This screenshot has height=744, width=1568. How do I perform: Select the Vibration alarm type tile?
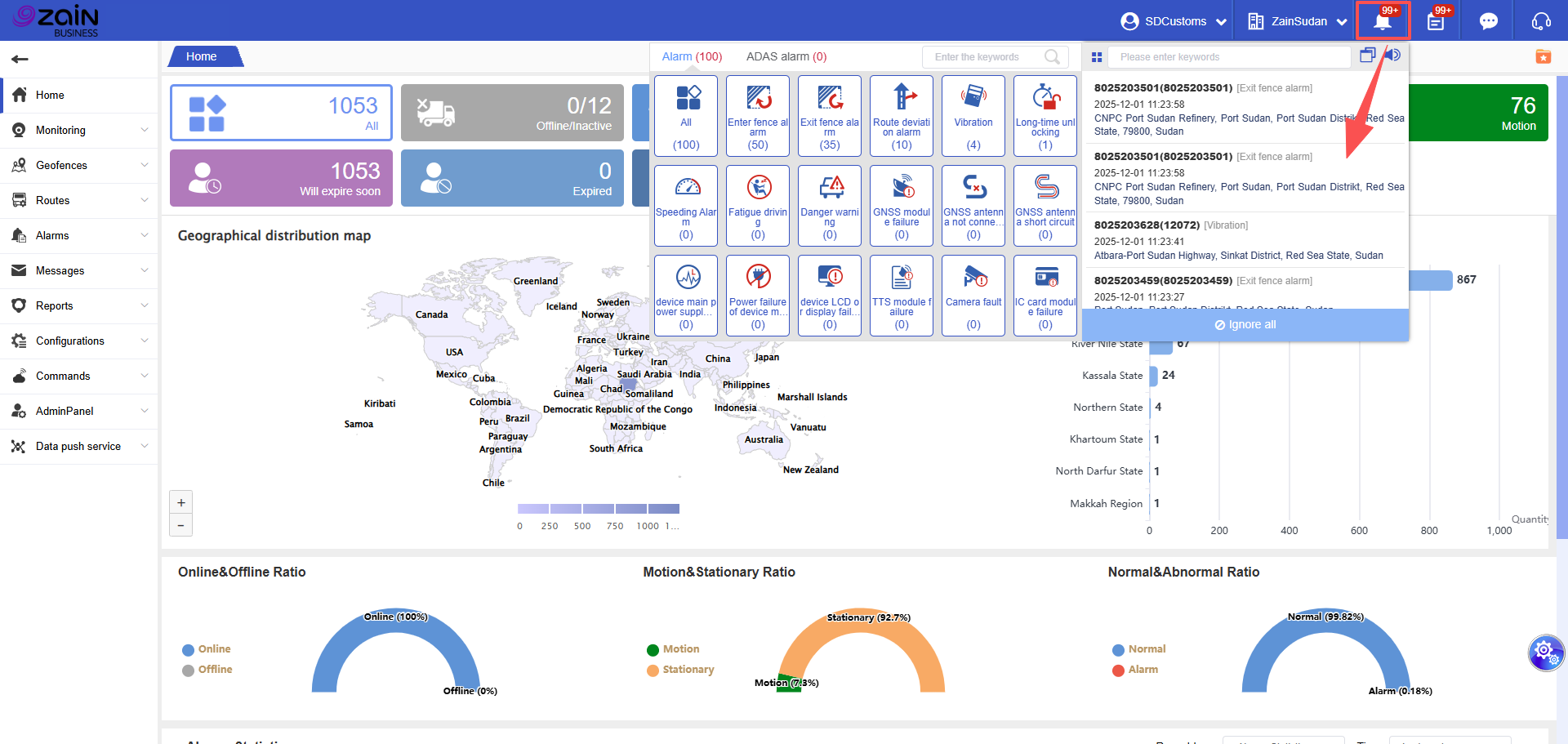tap(973, 115)
